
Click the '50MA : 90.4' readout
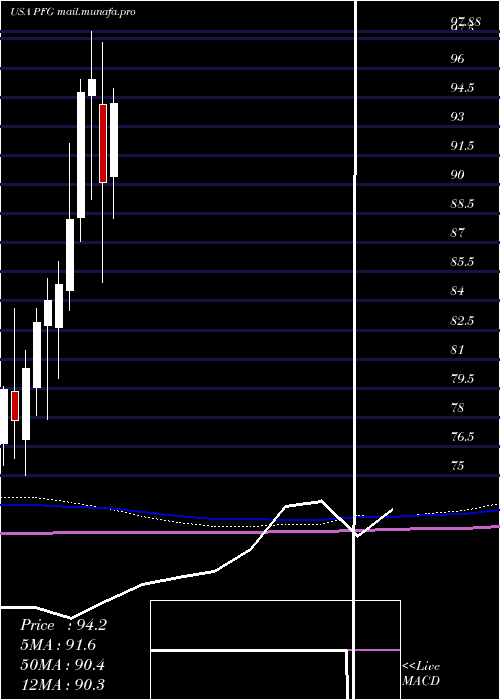[x=63, y=665]
